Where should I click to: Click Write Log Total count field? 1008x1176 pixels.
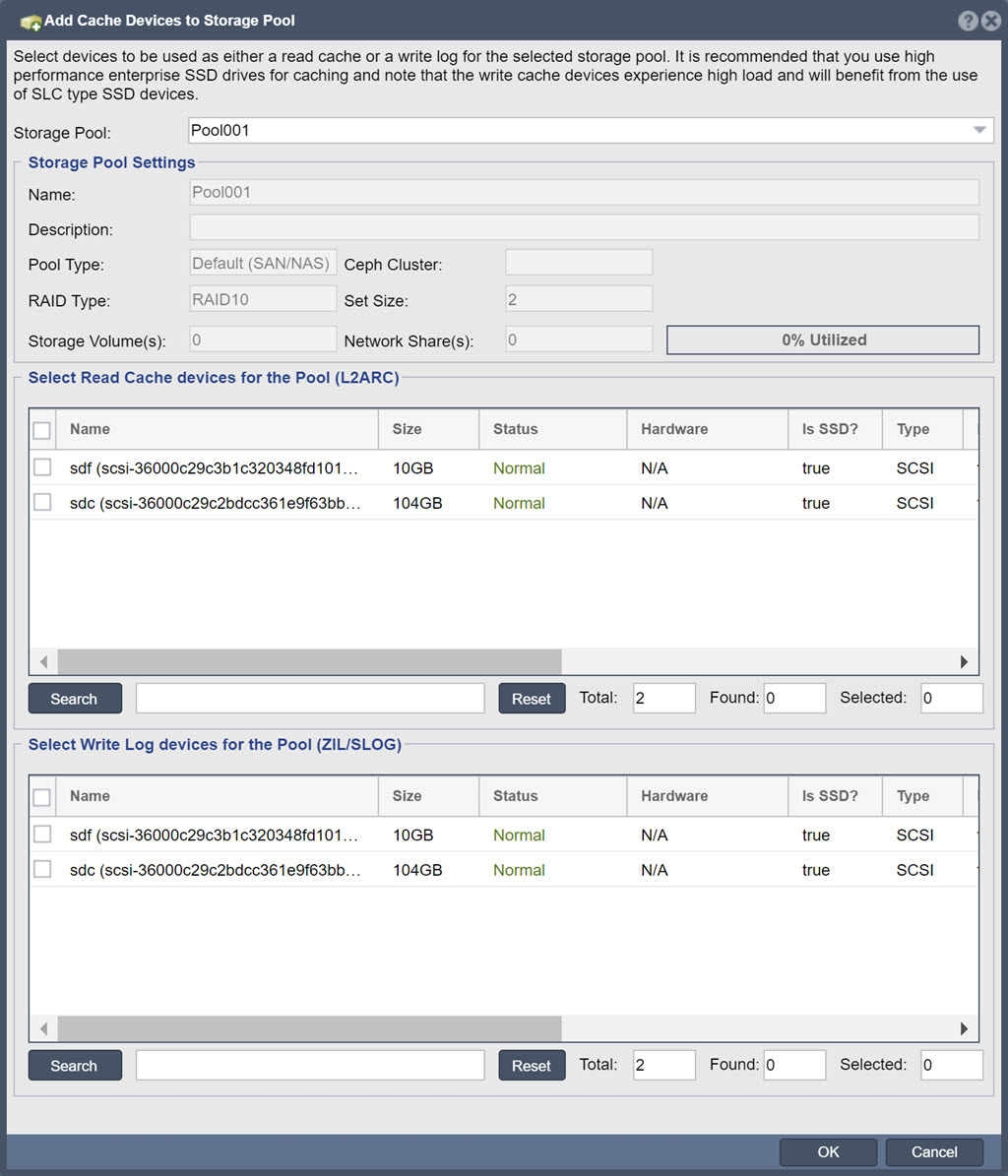663,1065
